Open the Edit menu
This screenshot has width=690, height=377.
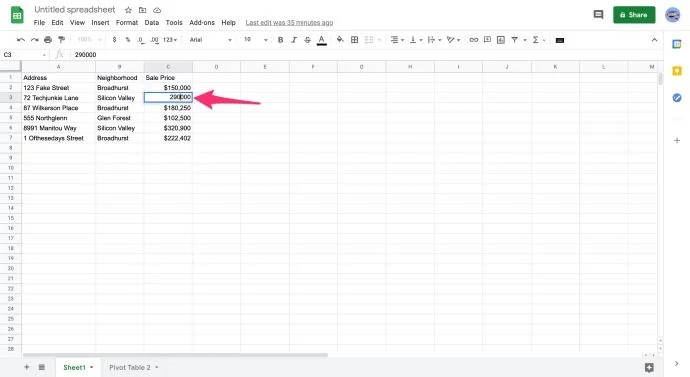[x=57, y=22]
